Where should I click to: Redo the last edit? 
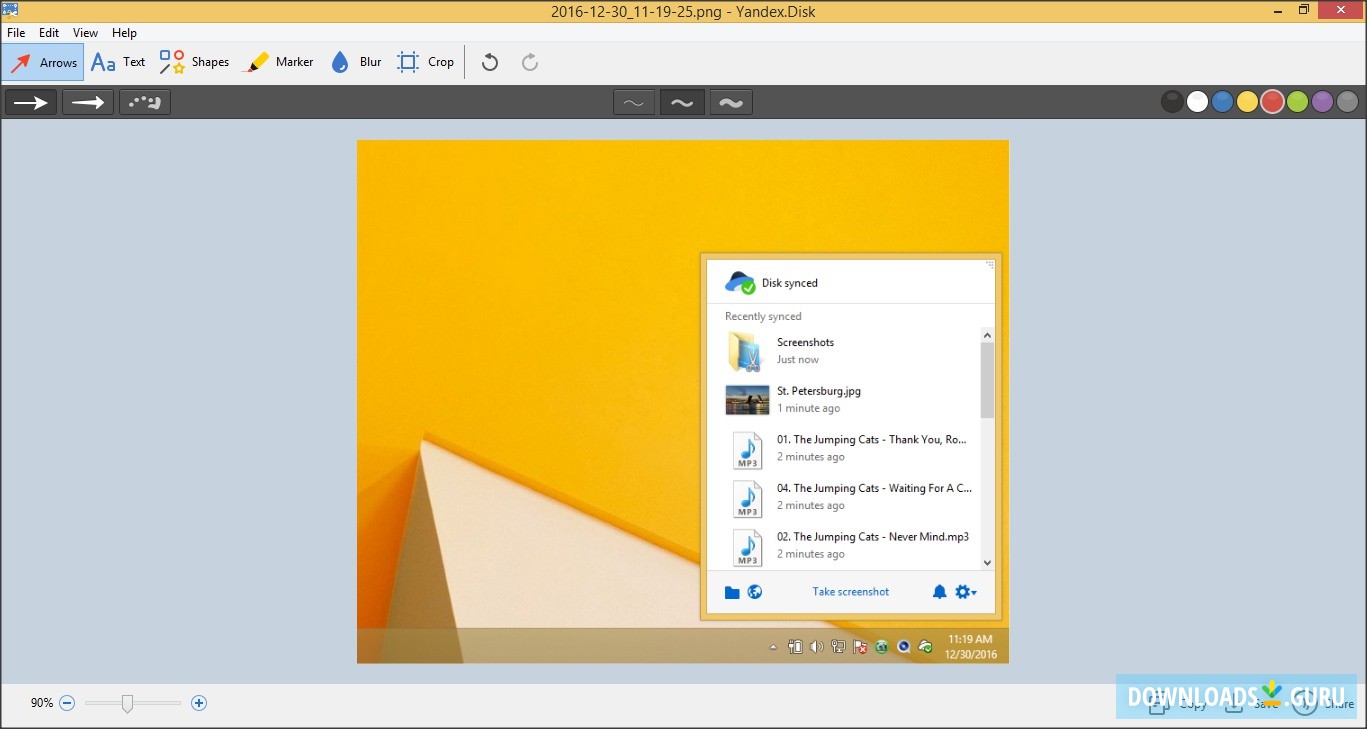[x=530, y=63]
